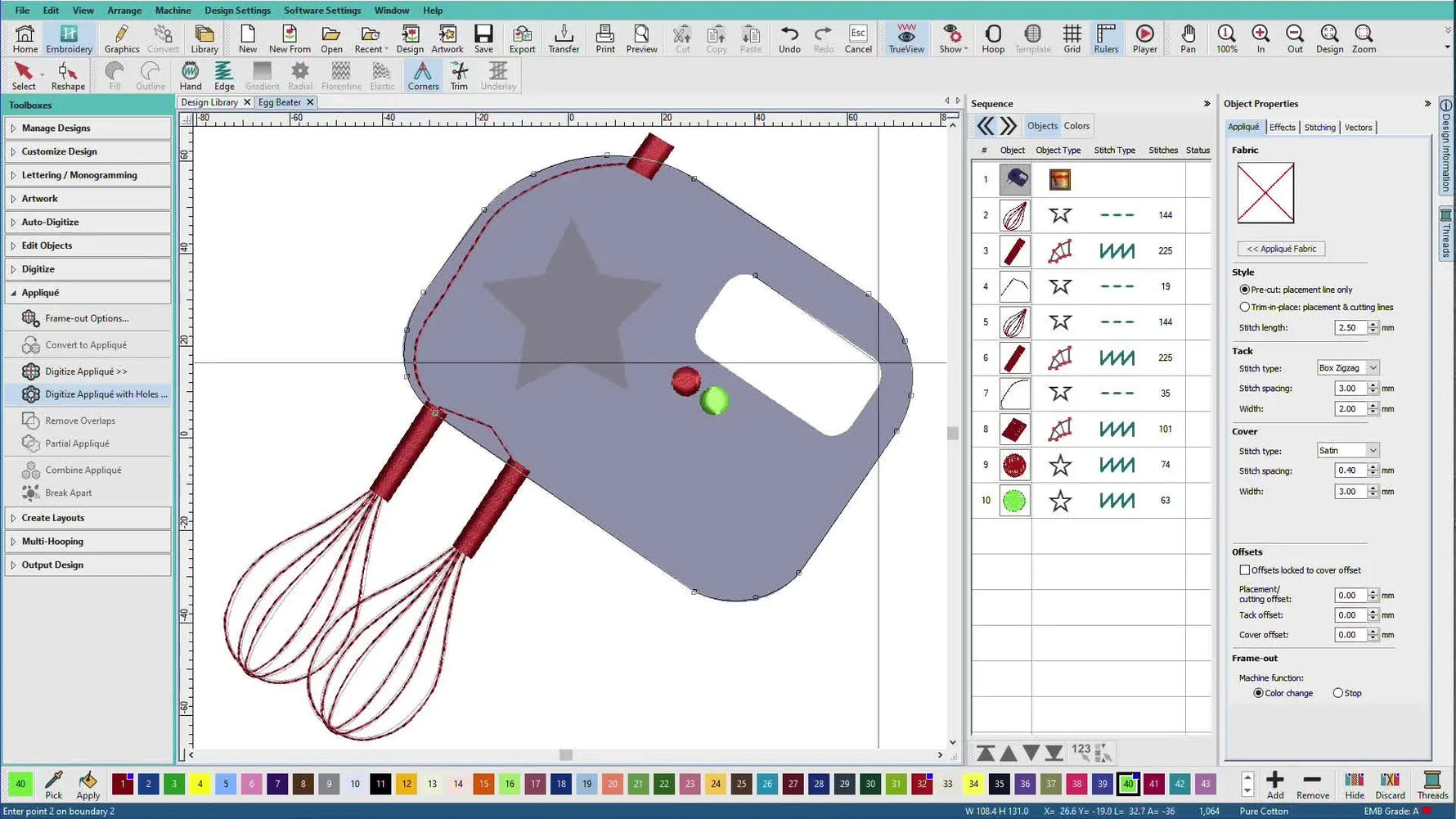Open the Machine menu

pos(173,10)
